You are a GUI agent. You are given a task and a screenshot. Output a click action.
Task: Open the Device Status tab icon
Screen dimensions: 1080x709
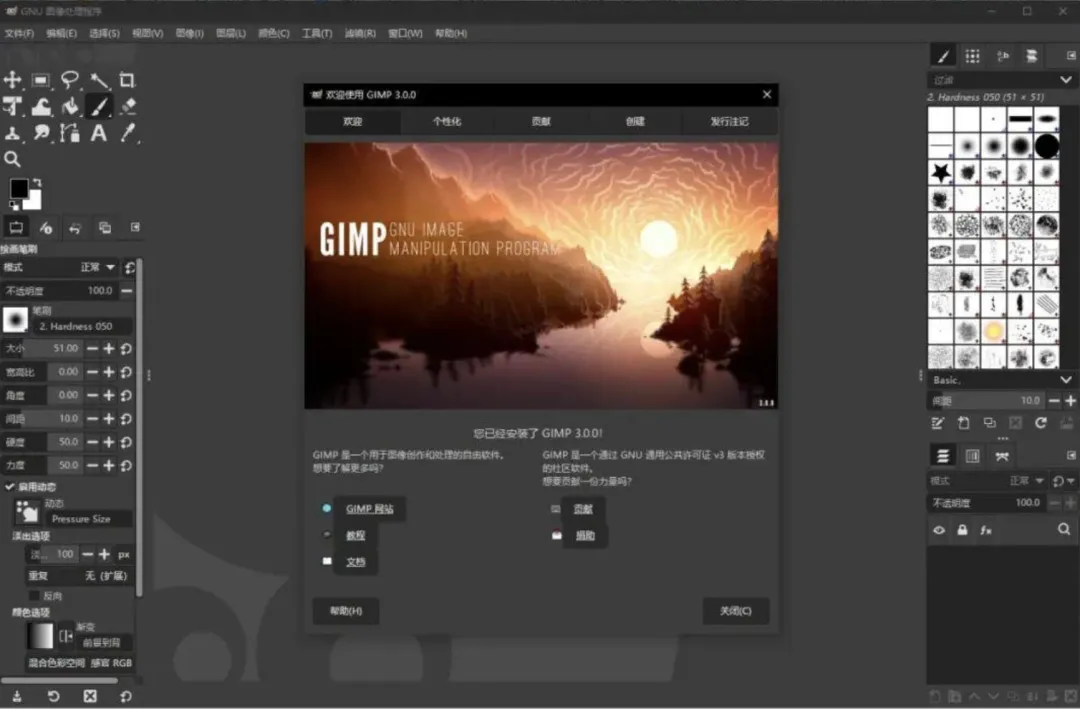(45, 227)
